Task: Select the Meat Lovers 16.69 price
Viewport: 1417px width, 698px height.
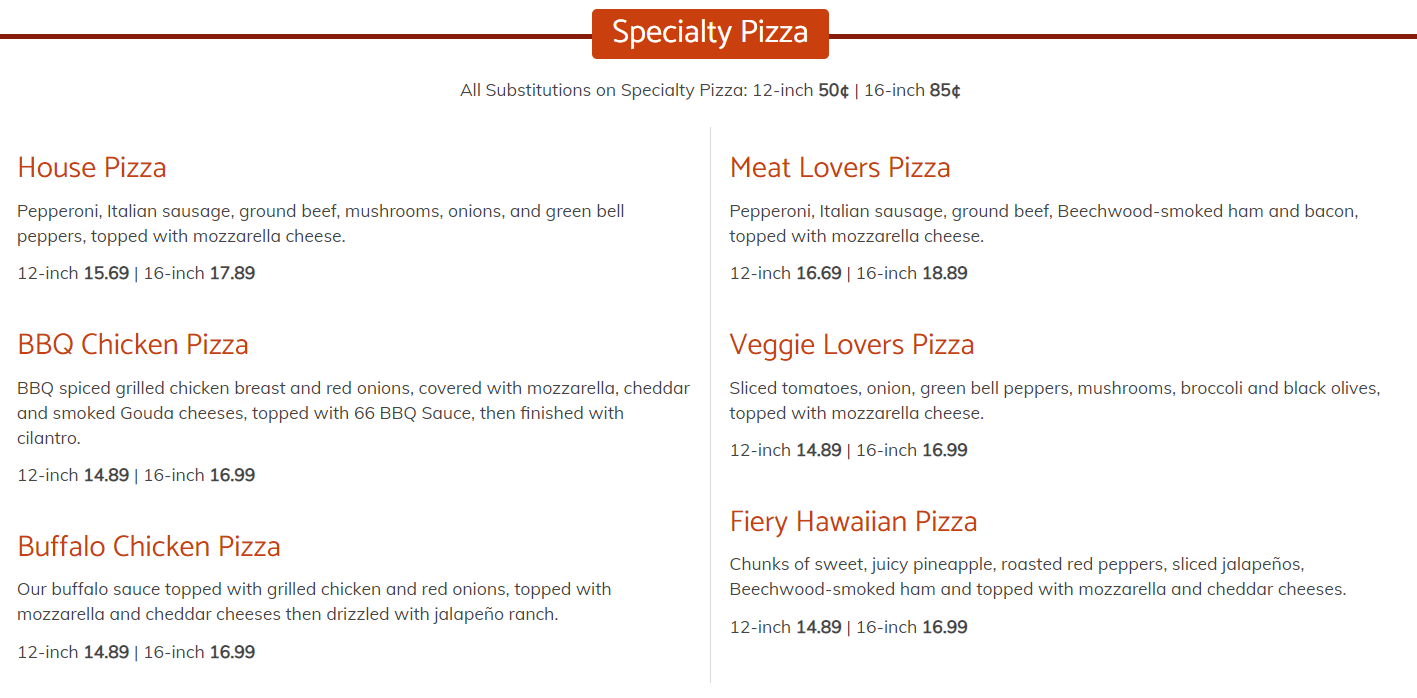Action: click(818, 273)
